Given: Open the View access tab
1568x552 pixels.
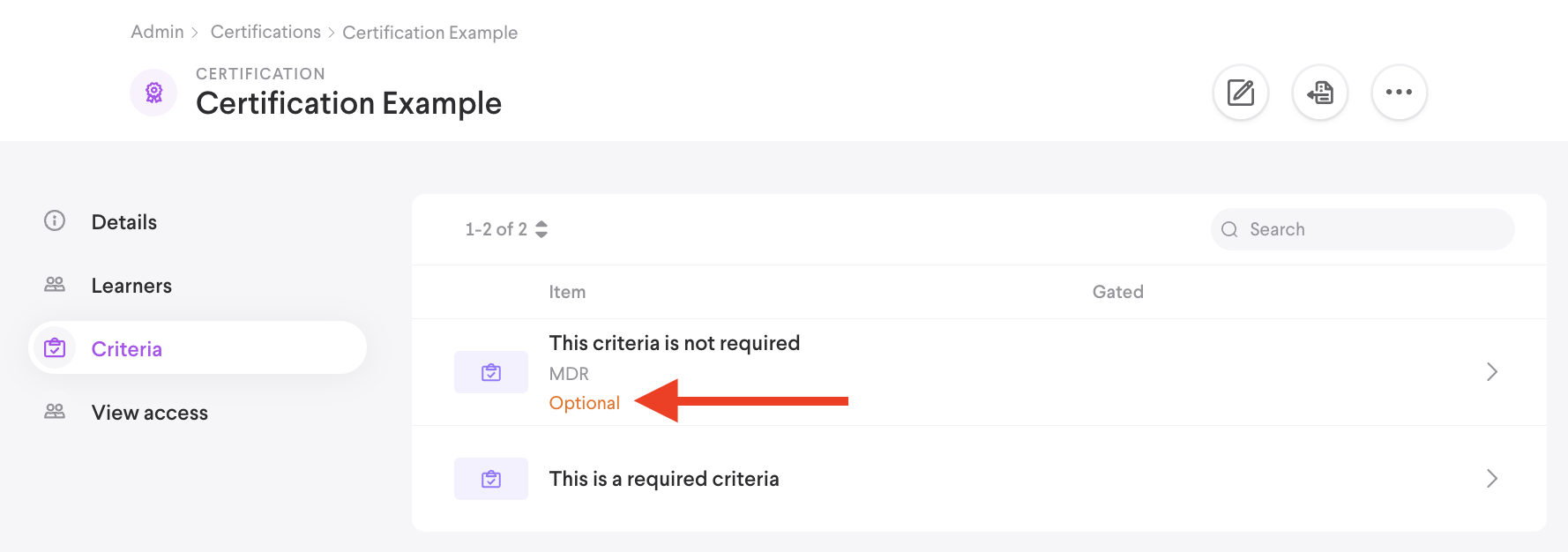Looking at the screenshot, I should coord(150,413).
